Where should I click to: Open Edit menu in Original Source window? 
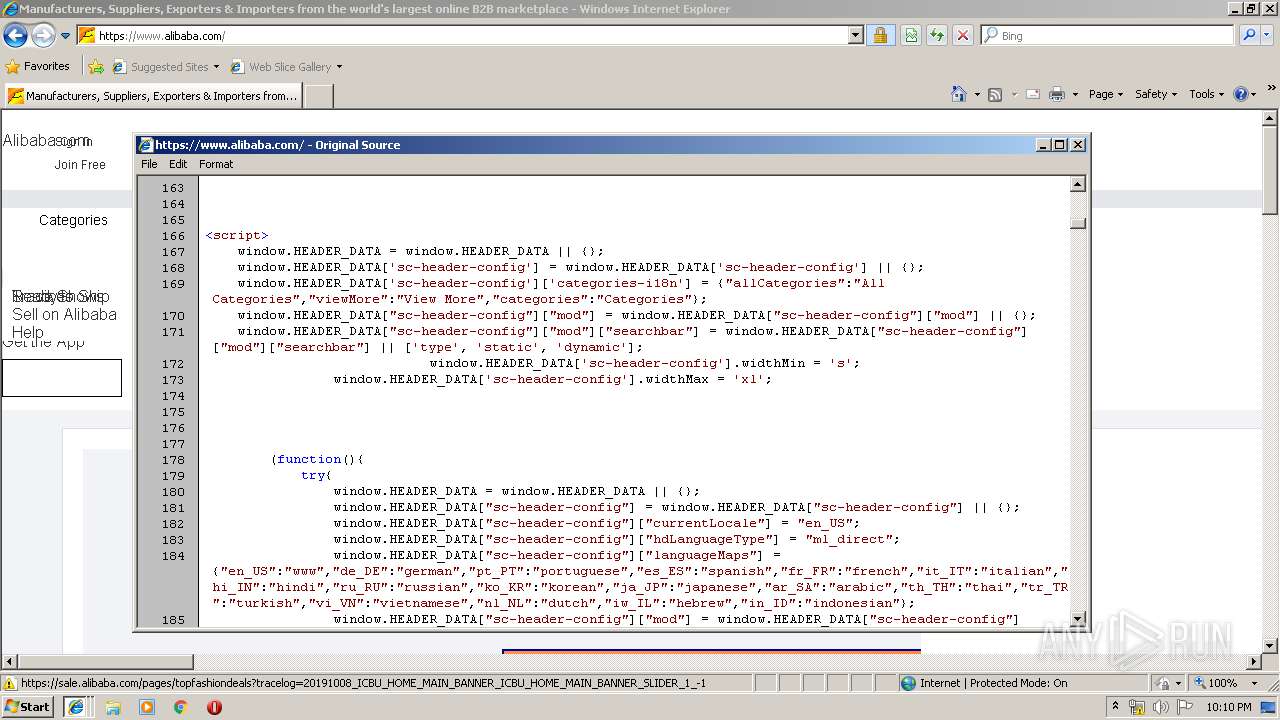pos(178,164)
